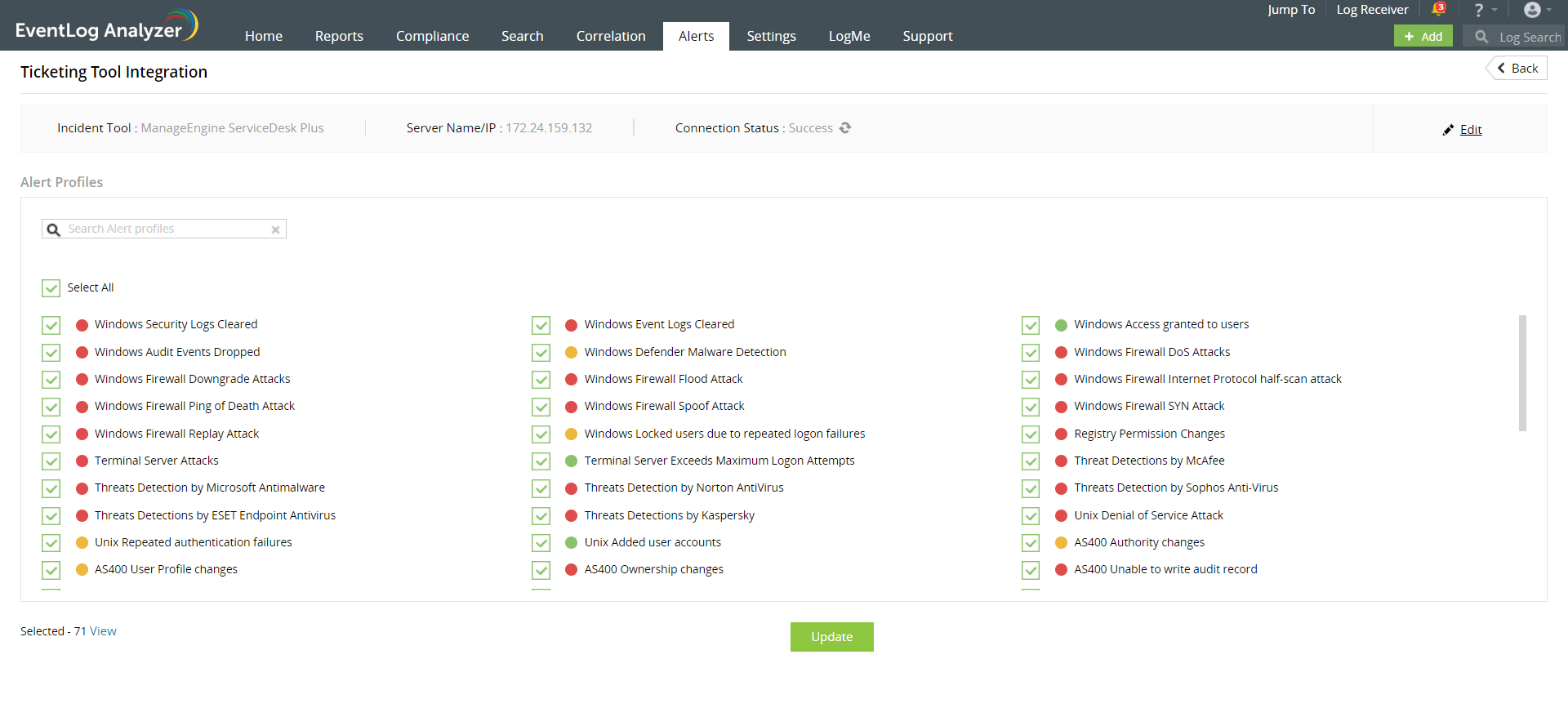Click Threats Detection by Sophos Anti-Virus label
Image resolution: width=1568 pixels, height=717 pixels.
pos(1176,488)
